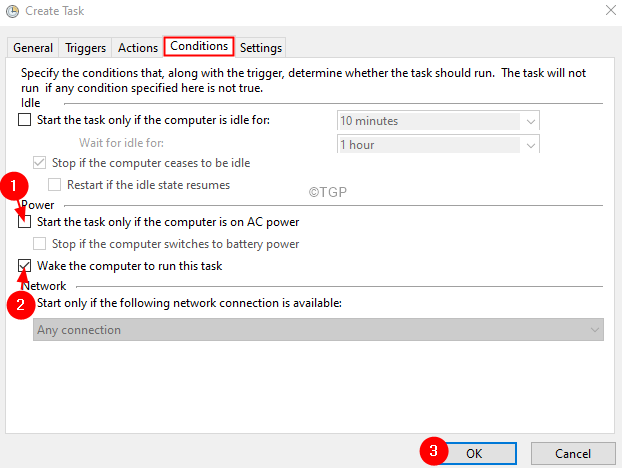The width and height of the screenshot is (622, 468).
Task: Open the Wait for idle 1 hour dropdown
Action: [x=439, y=145]
